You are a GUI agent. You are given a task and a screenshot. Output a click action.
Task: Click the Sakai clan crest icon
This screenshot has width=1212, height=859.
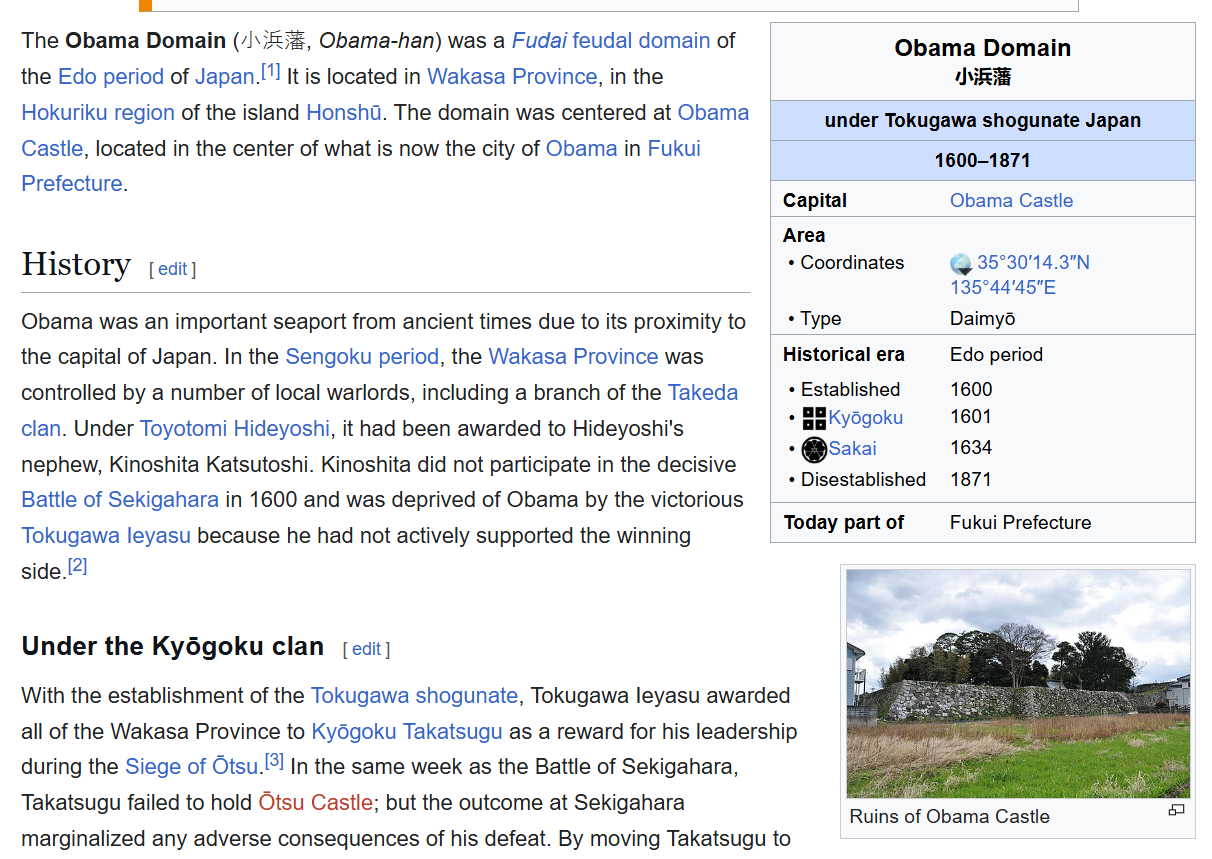814,449
